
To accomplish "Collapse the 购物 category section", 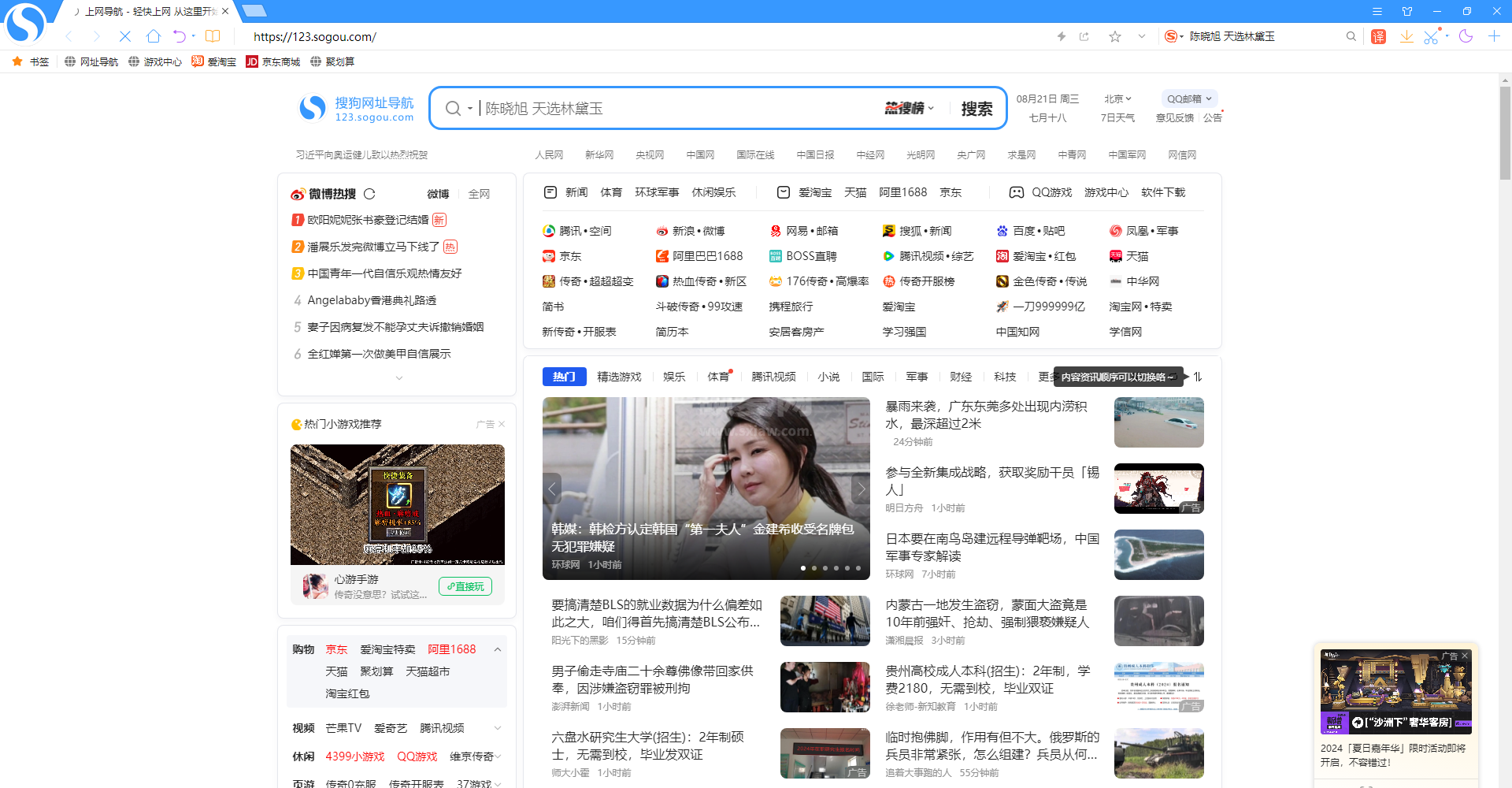I will tap(498, 649).
